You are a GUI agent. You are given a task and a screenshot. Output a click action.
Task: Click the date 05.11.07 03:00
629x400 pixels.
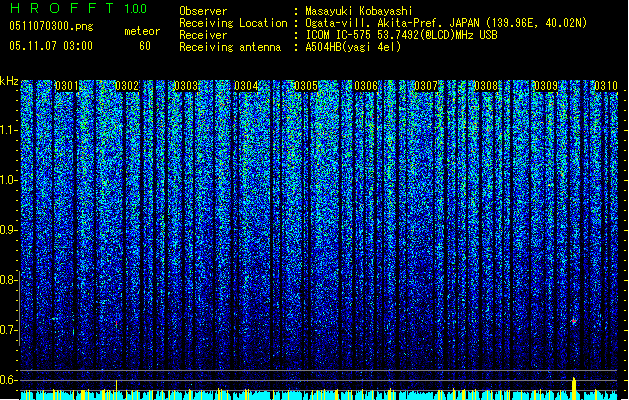[x=51, y=46]
